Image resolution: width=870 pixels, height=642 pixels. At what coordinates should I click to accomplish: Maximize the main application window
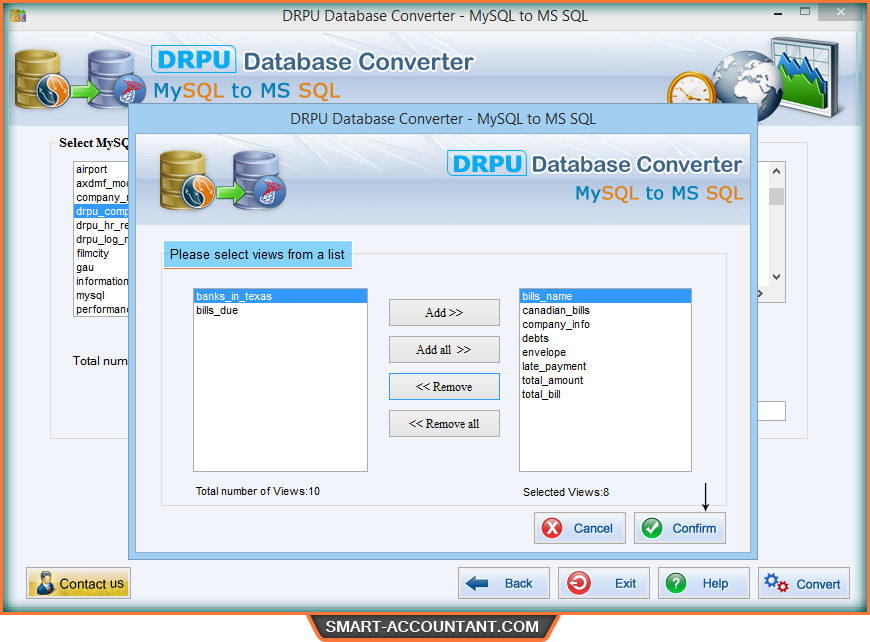805,12
